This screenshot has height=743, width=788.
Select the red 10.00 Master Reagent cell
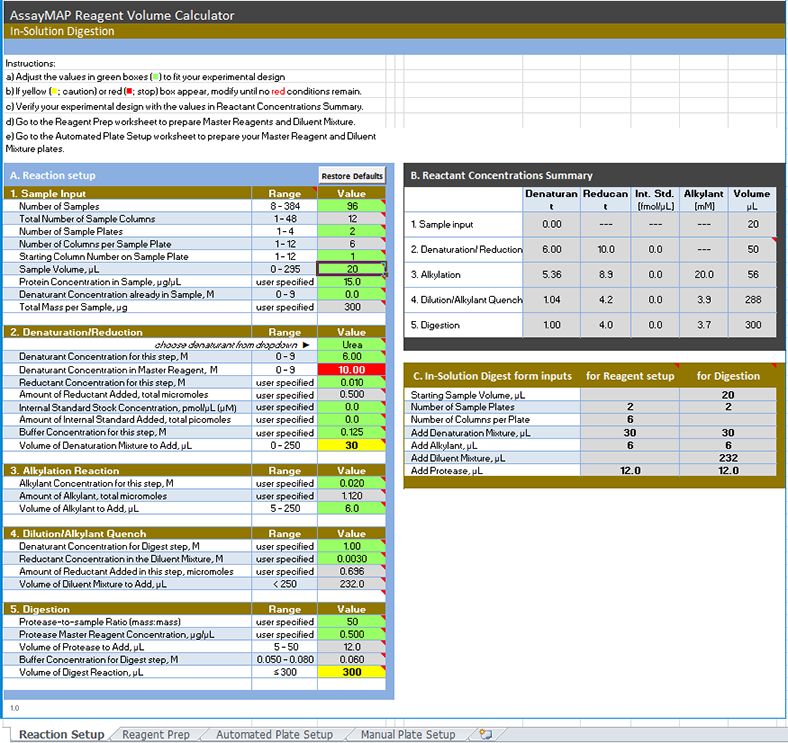[x=351, y=369]
